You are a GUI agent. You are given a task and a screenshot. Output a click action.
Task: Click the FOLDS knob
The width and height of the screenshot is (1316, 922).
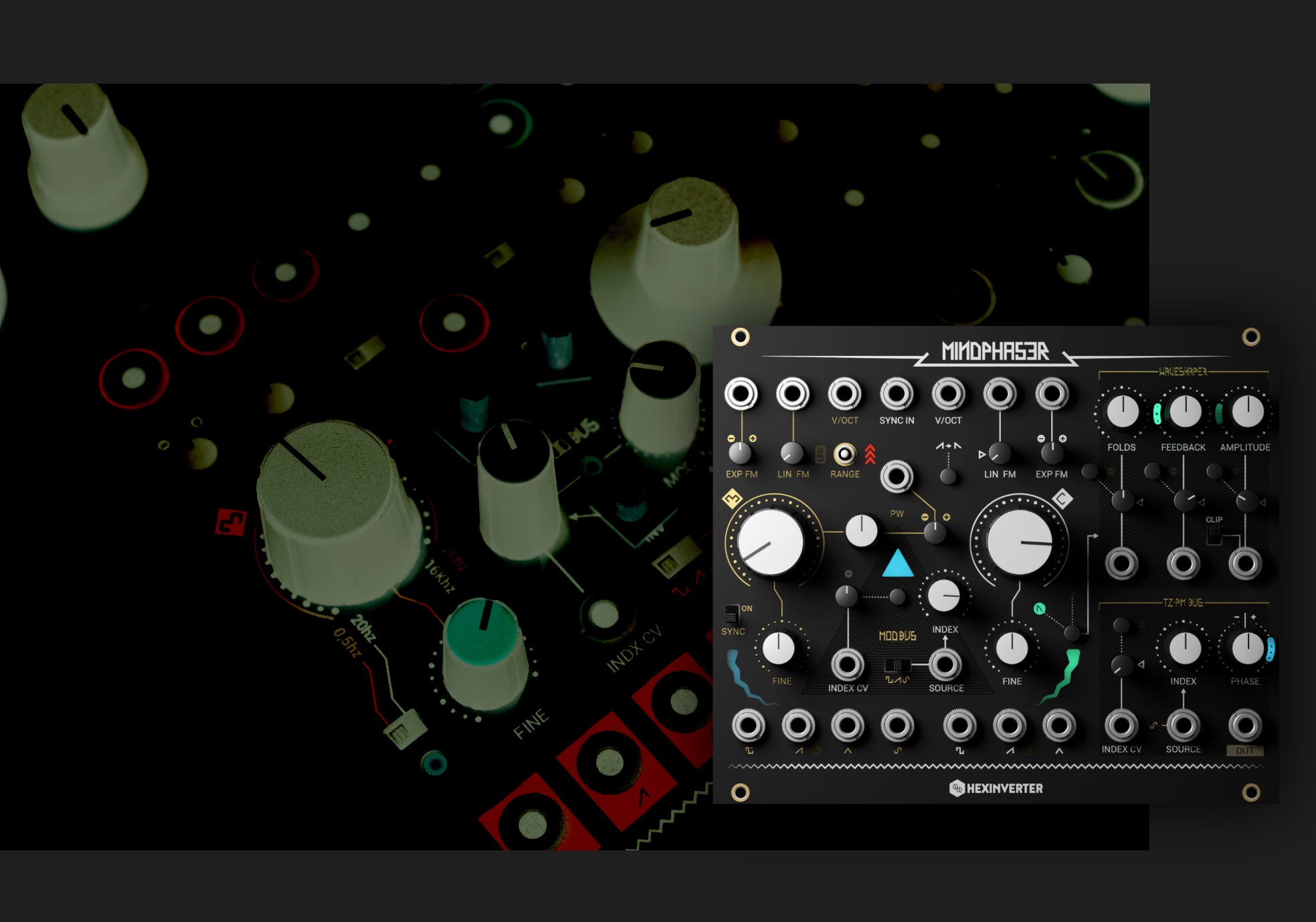(x=1122, y=411)
